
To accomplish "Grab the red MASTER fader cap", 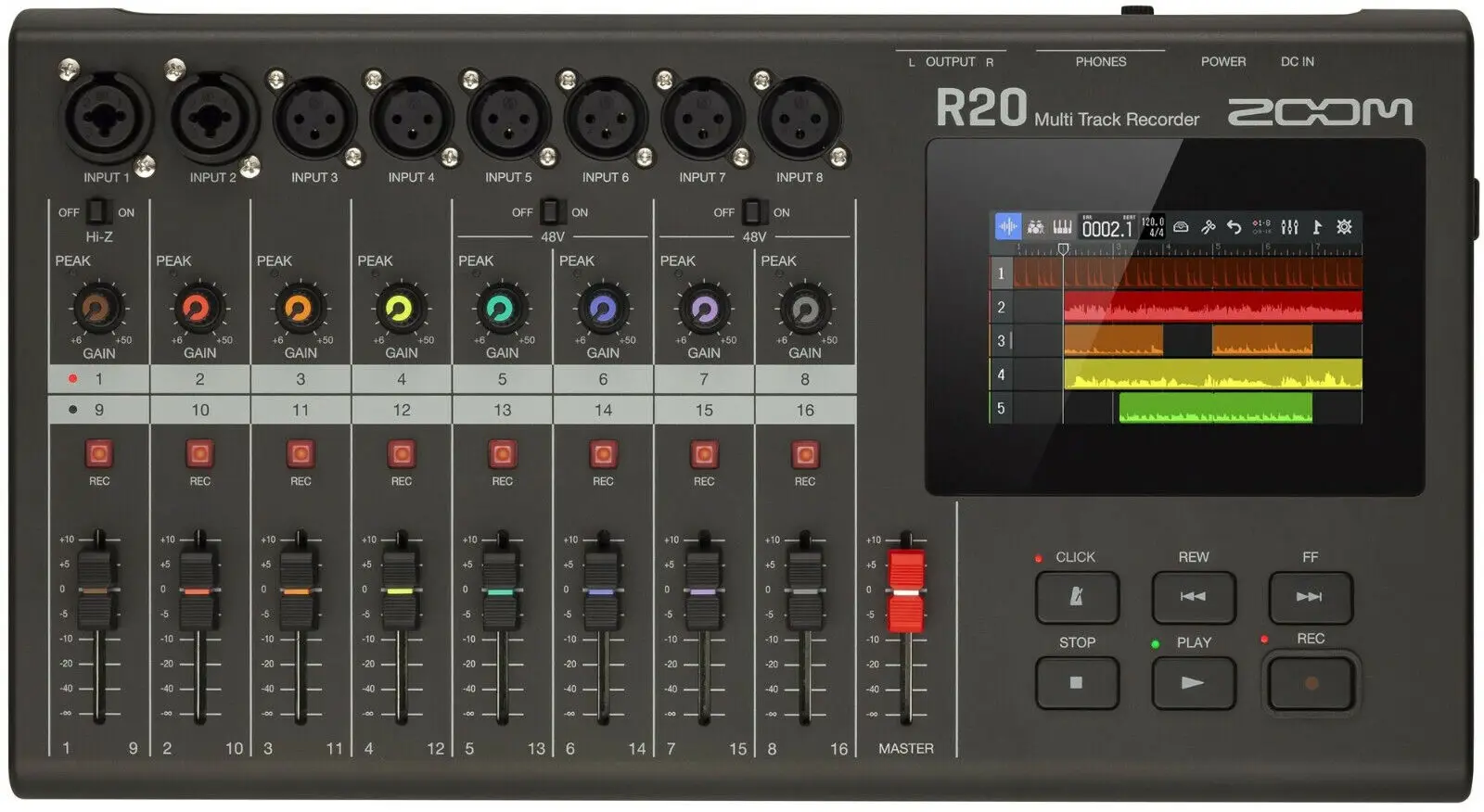I will pyautogui.click(x=906, y=590).
